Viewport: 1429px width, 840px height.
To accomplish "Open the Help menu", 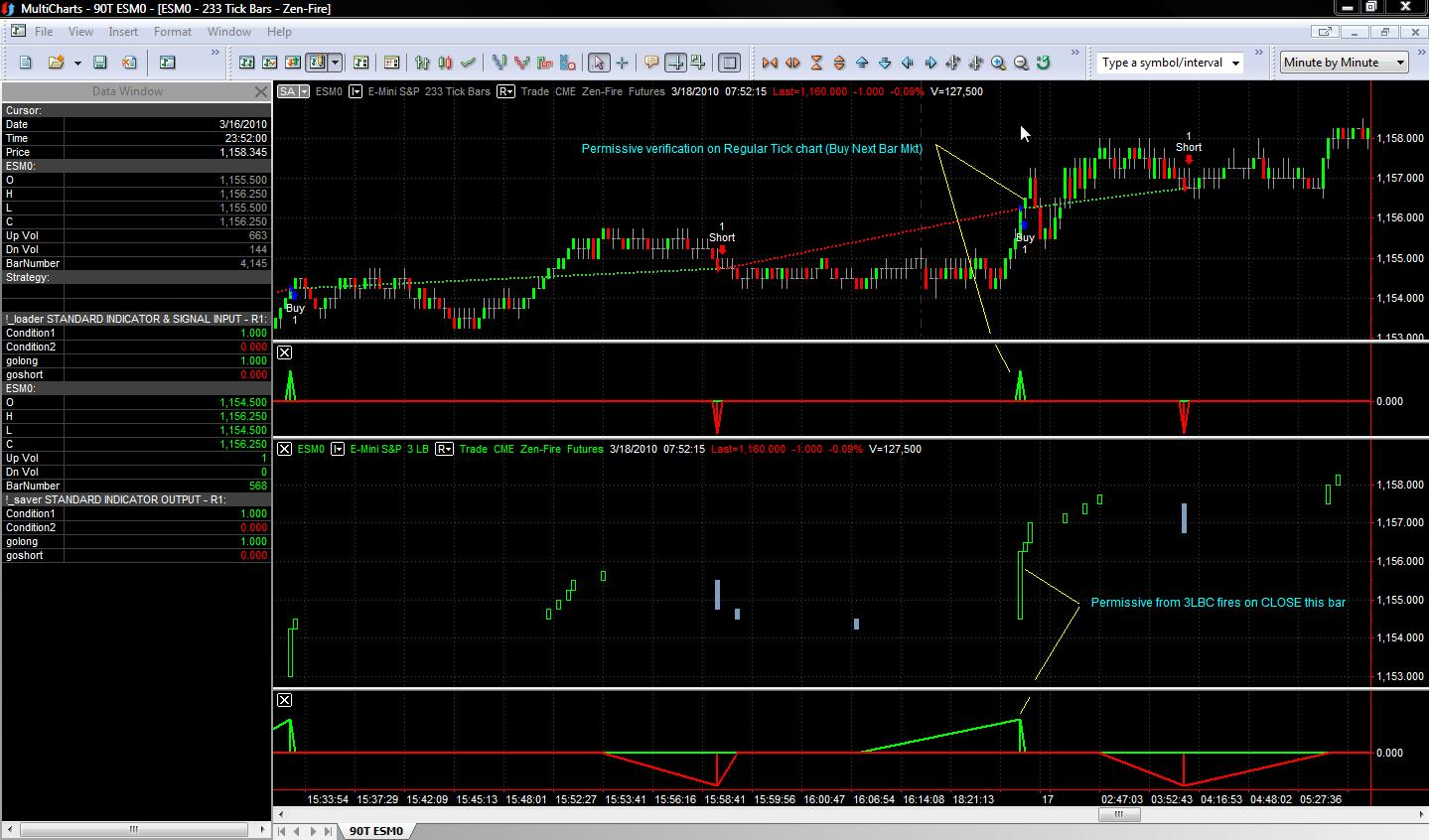I will point(279,32).
